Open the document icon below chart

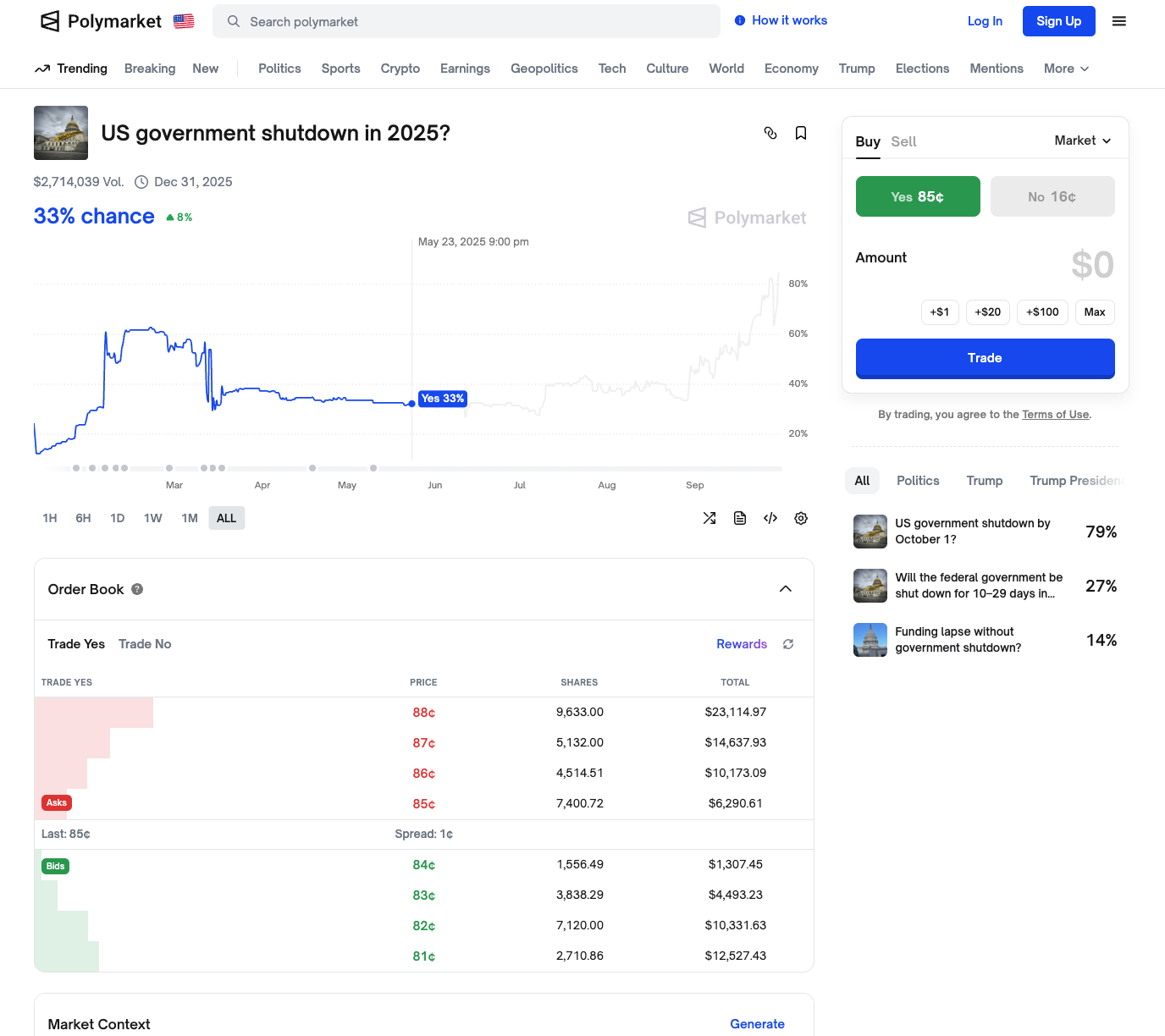(740, 518)
